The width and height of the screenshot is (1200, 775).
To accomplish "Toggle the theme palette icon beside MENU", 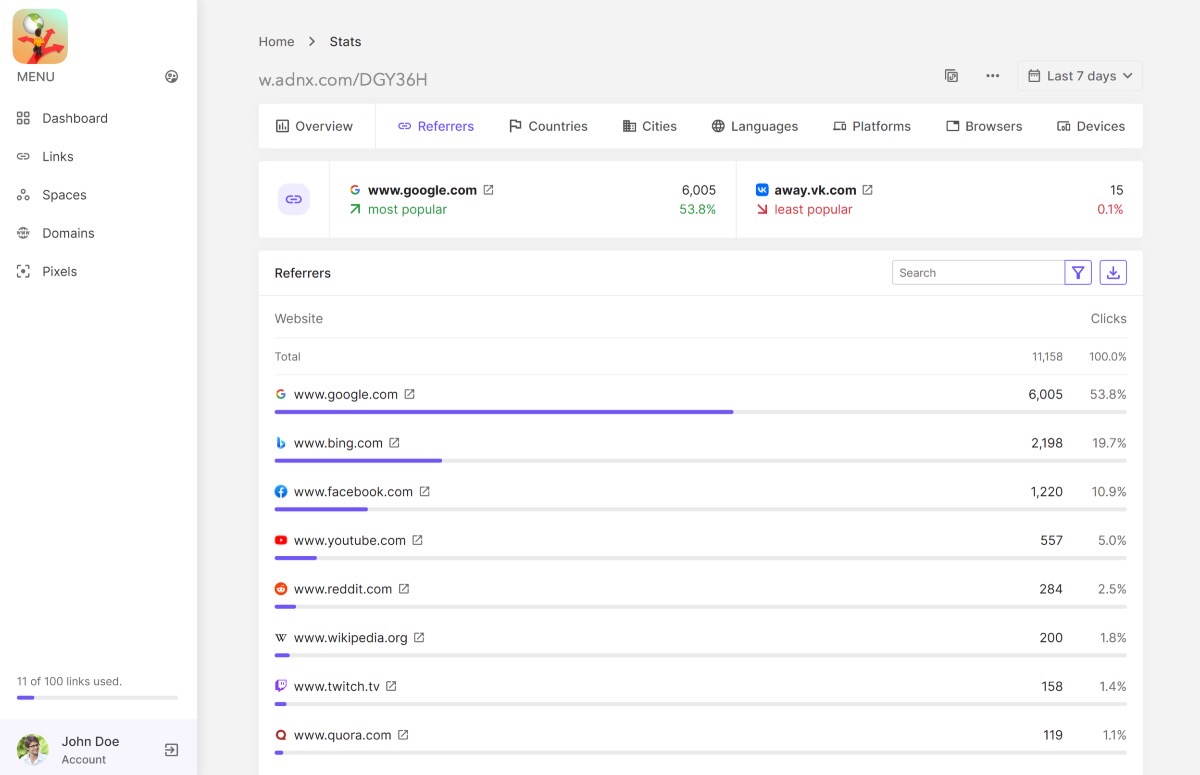I will [x=172, y=76].
